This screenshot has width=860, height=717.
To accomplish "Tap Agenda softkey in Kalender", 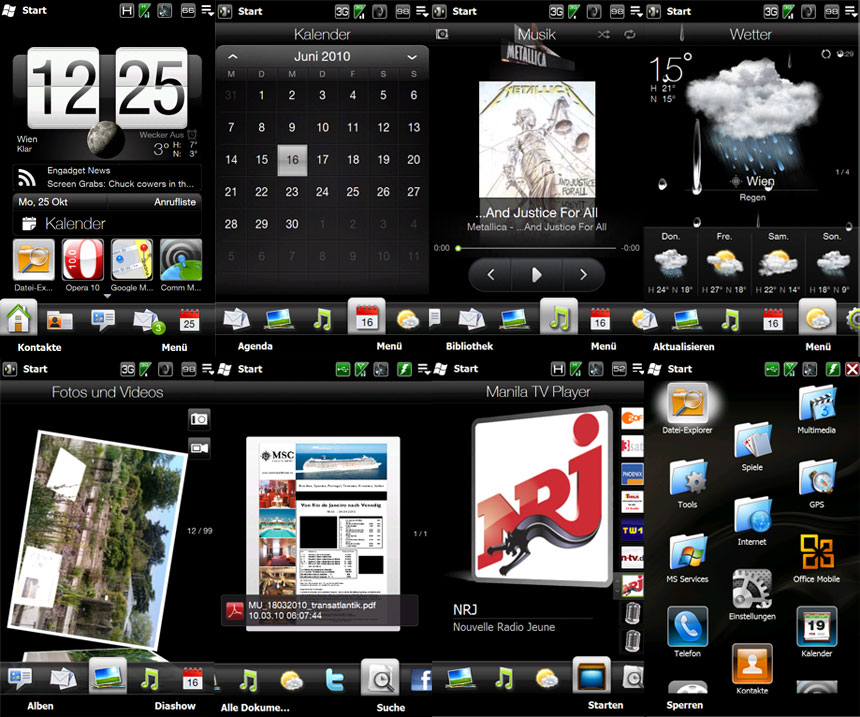I will click(x=255, y=346).
